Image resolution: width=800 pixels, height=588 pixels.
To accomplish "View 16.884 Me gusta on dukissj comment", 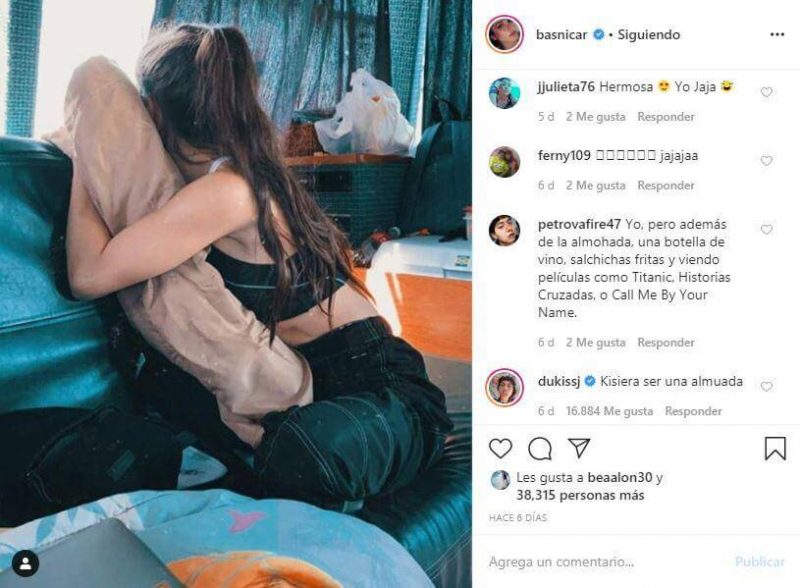I will click(x=609, y=411).
